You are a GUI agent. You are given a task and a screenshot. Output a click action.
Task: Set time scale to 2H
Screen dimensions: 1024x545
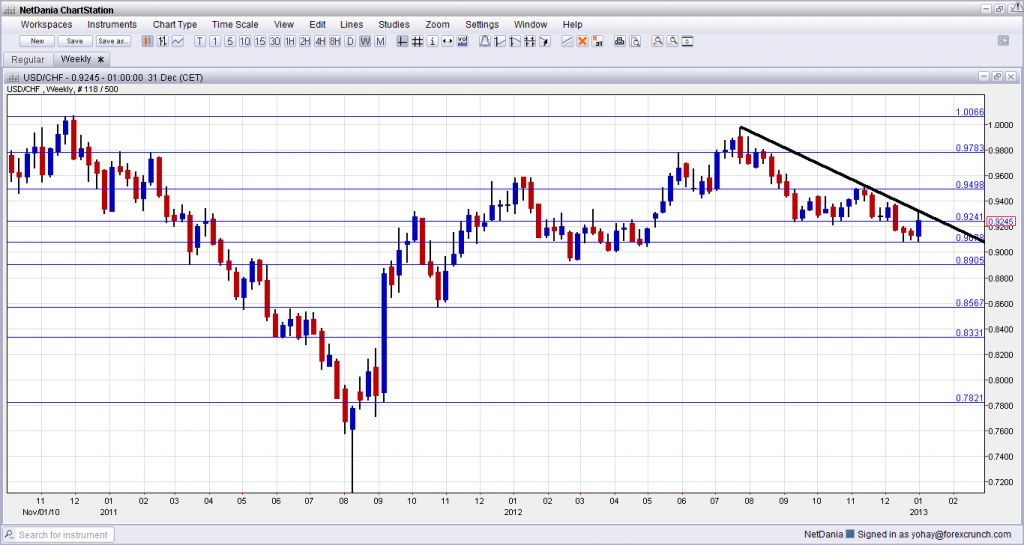305,41
